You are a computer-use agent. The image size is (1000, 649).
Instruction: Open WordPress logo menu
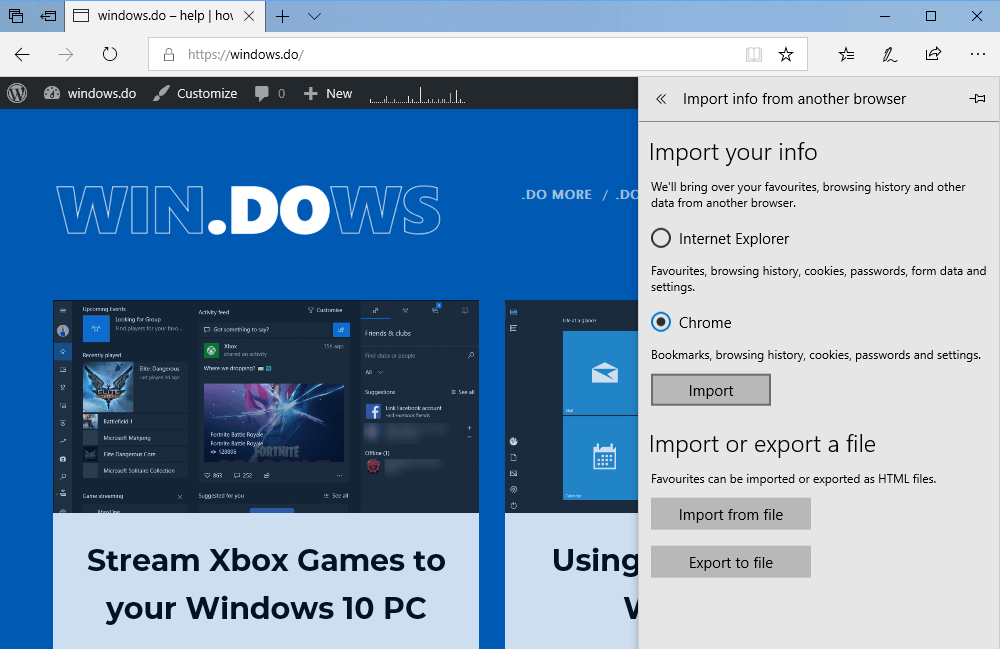click(x=17, y=93)
